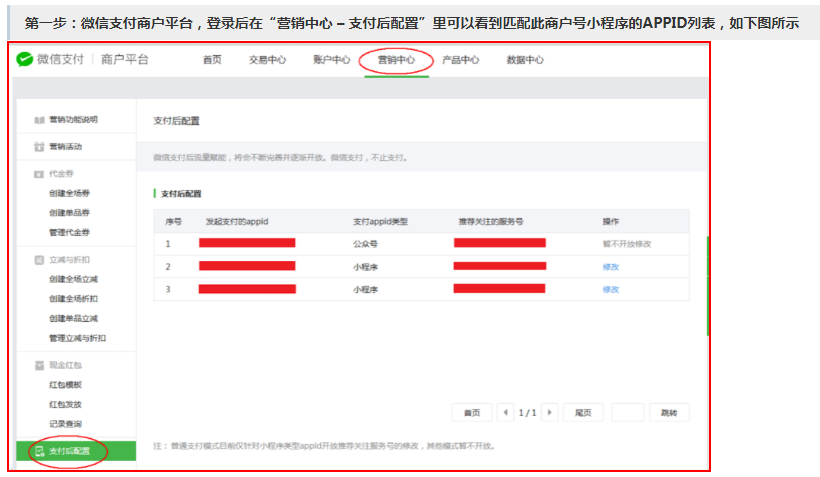Viewport: 820px width, 477px height.
Task: Click the 支付appid类型 column header
Action: [380, 222]
